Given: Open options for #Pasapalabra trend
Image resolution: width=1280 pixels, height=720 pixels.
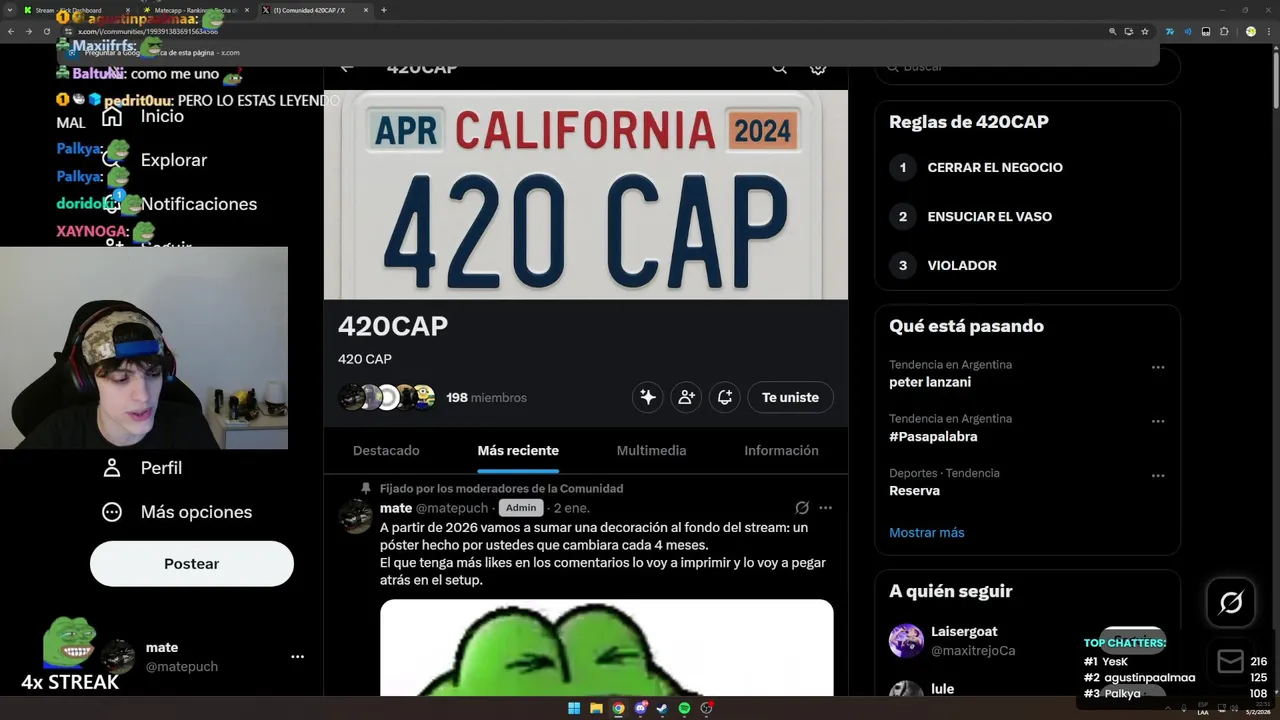Looking at the screenshot, I should click(1158, 422).
